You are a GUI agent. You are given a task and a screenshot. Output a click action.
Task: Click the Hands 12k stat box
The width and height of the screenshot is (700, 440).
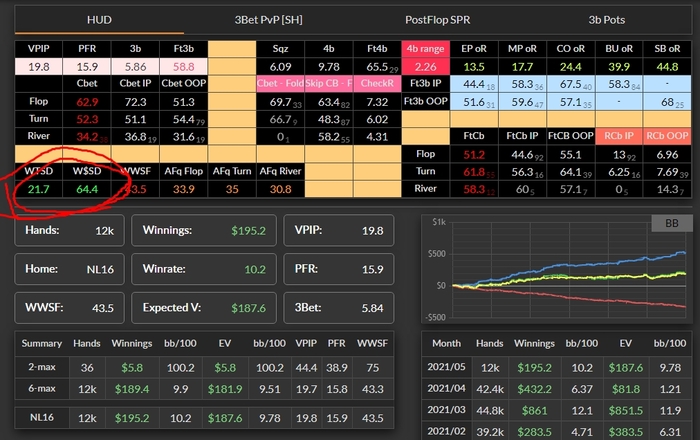(x=68, y=230)
